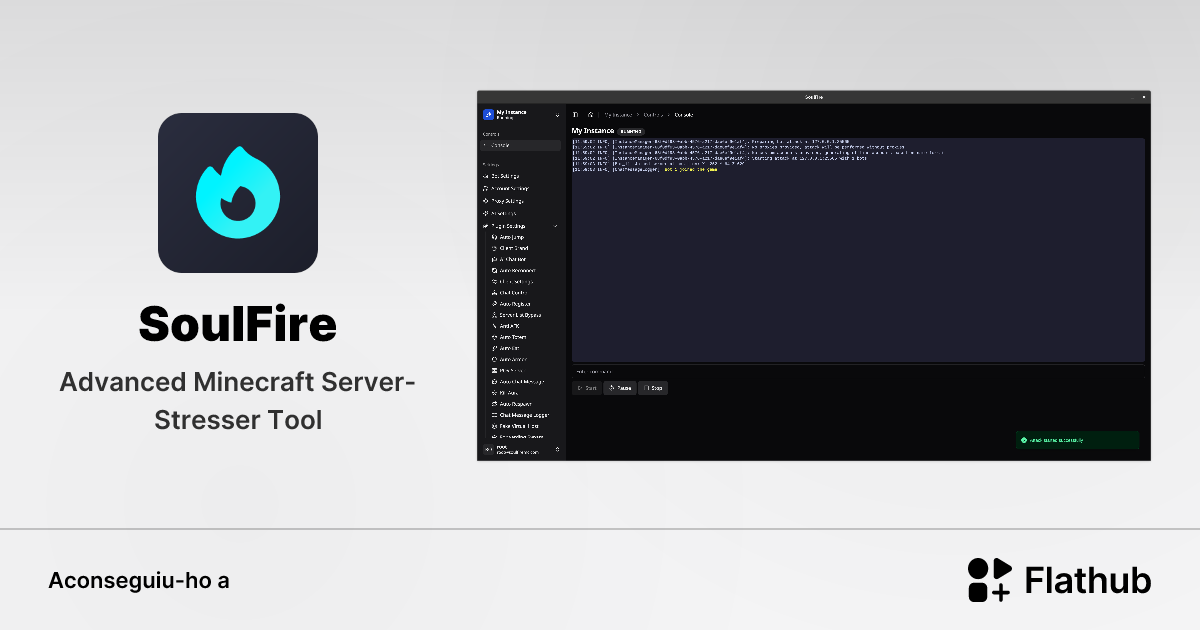This screenshot has width=1200, height=630.
Task: Open Proxy Settings
Action: [514, 200]
